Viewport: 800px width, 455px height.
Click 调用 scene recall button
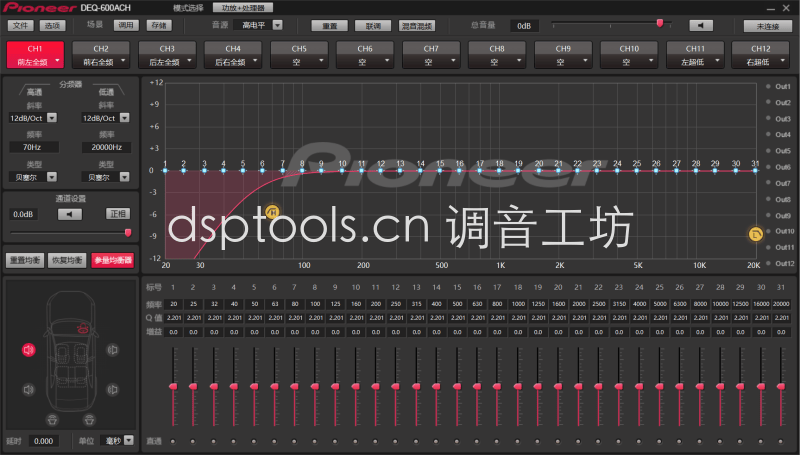coord(126,25)
